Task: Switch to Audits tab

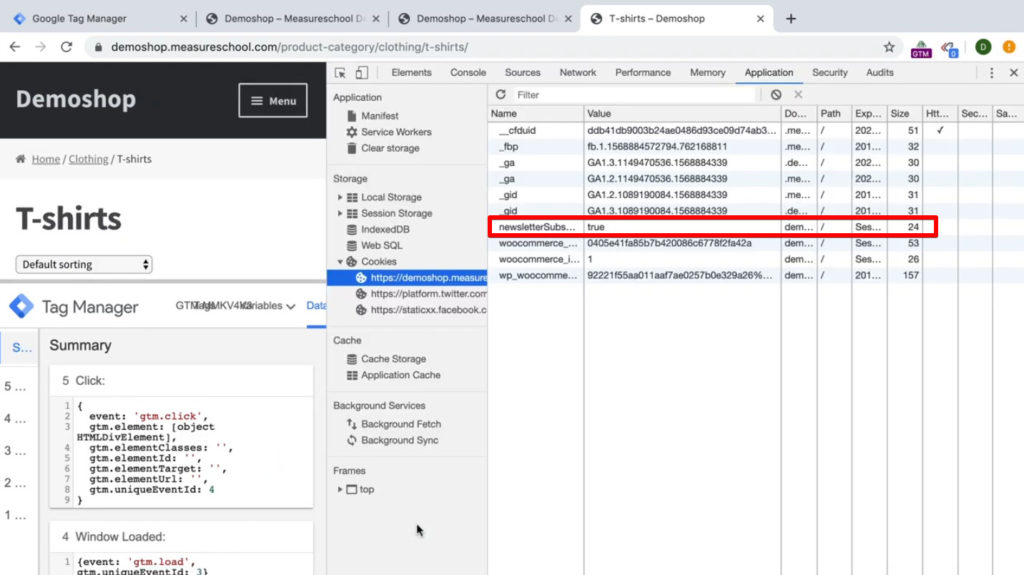Action: (879, 73)
